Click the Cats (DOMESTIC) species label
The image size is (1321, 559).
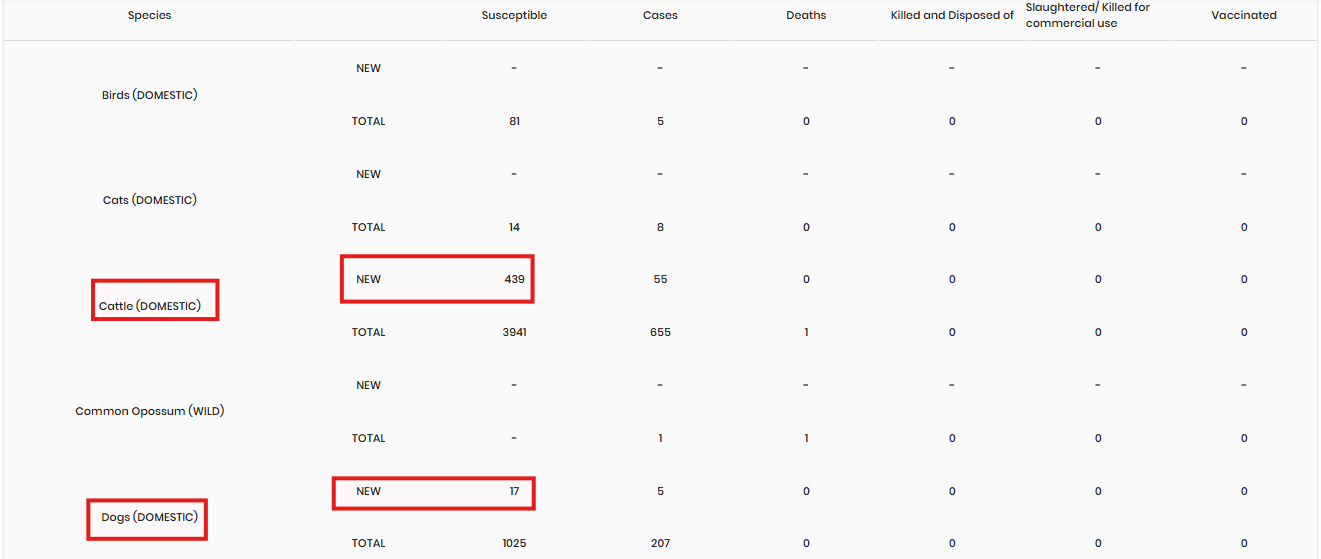(149, 200)
